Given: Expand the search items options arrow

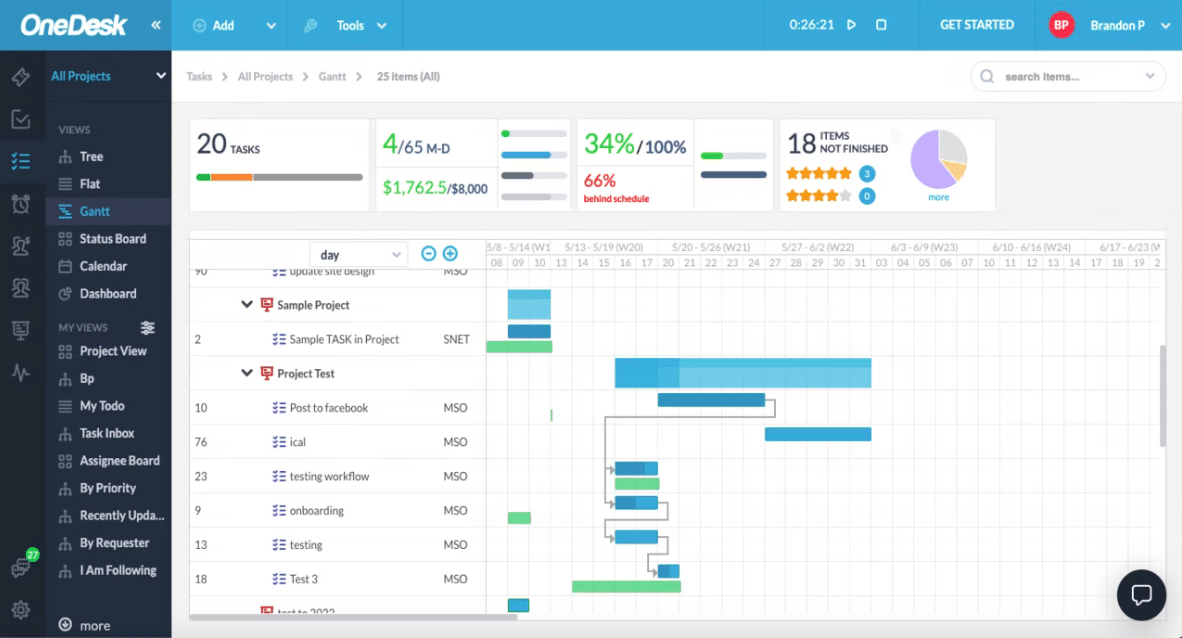Looking at the screenshot, I should pyautogui.click(x=1150, y=76).
